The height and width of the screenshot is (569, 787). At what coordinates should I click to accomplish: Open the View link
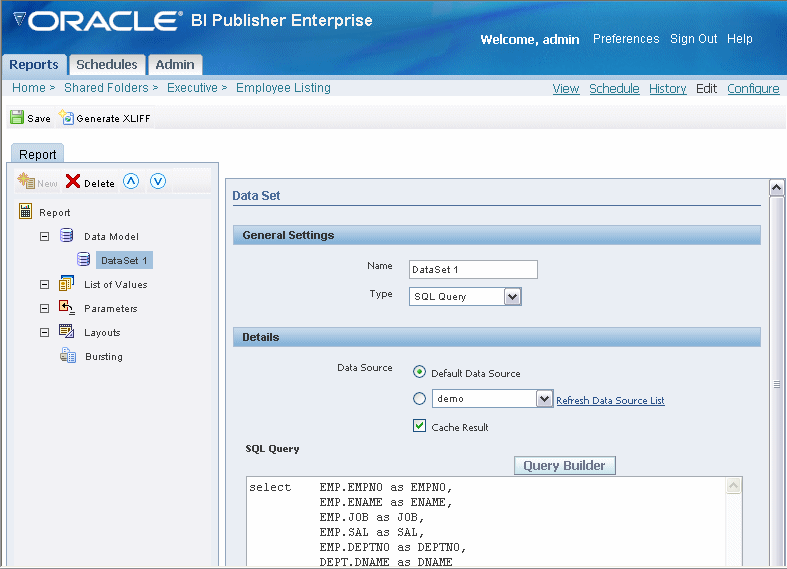[x=566, y=89]
